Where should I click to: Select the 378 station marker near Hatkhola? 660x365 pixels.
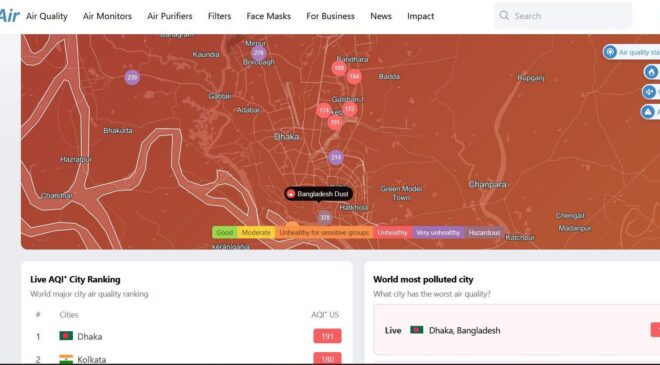[325, 218]
